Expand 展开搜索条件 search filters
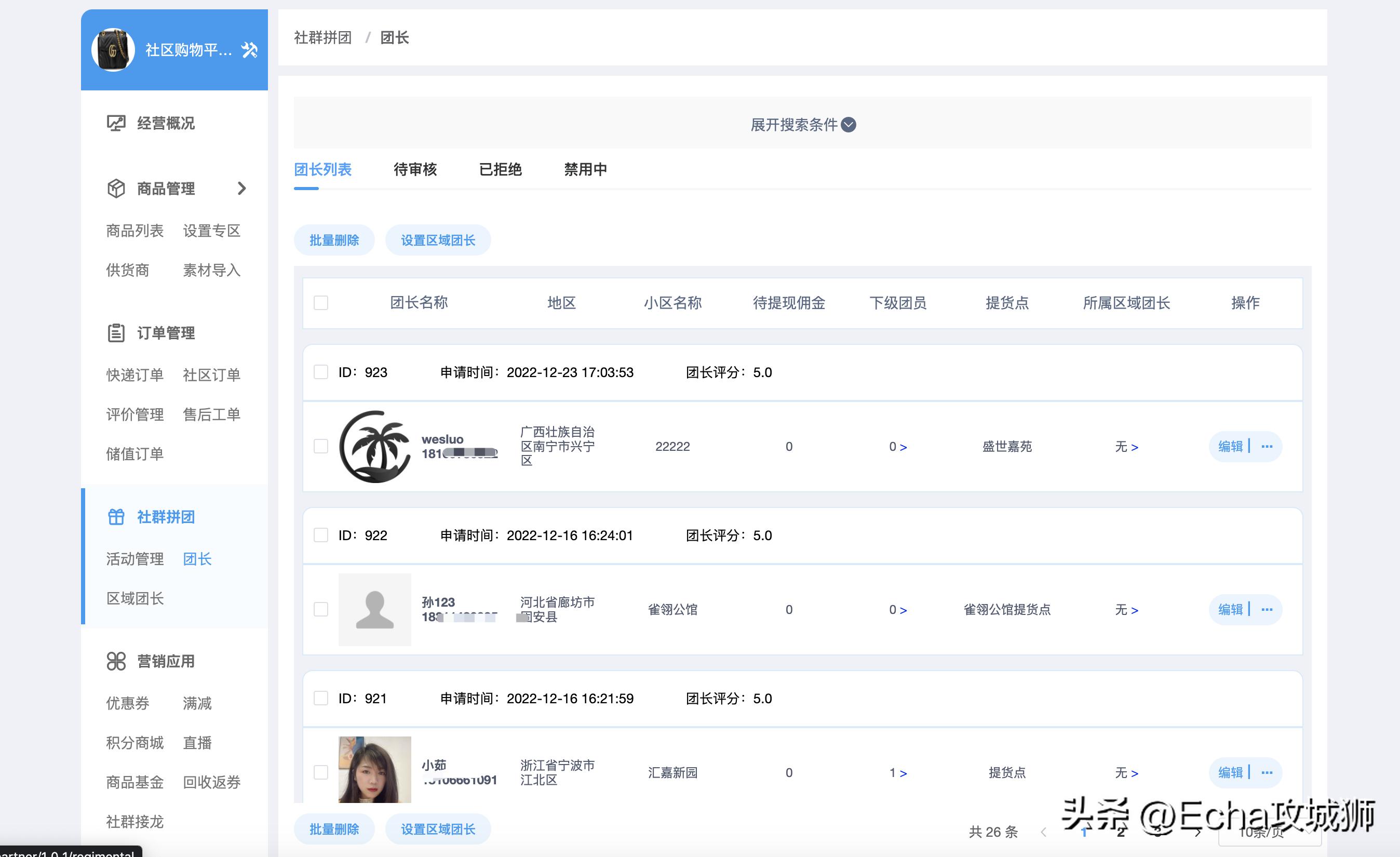The image size is (1400, 857). click(803, 125)
